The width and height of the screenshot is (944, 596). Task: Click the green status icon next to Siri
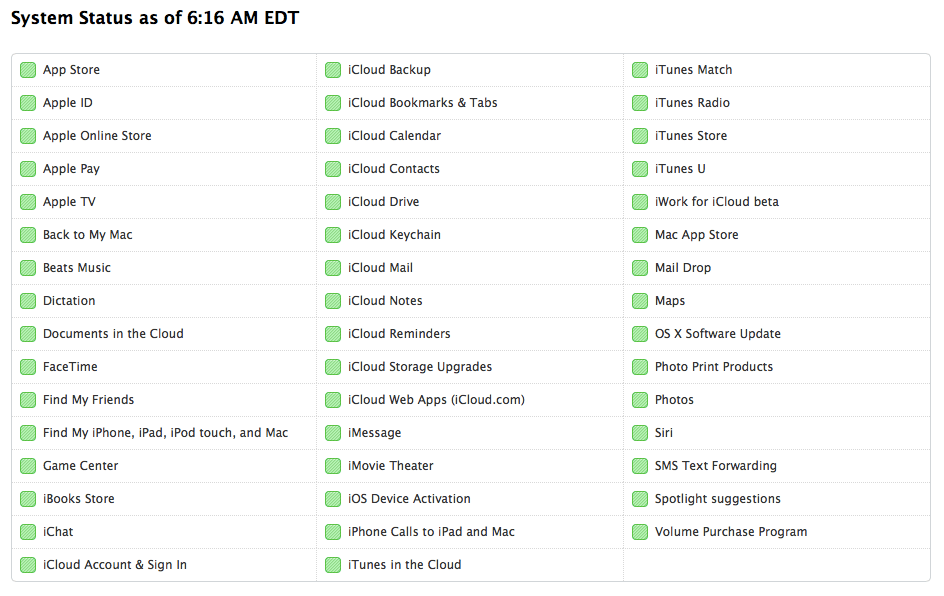click(x=640, y=433)
